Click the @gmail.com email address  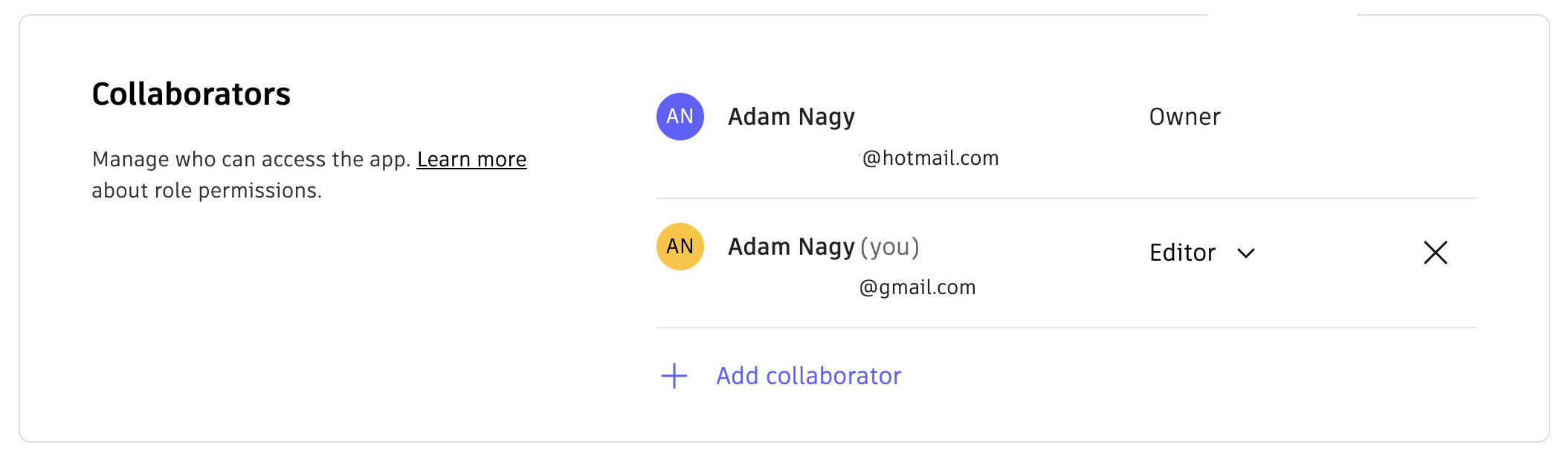pos(917,287)
